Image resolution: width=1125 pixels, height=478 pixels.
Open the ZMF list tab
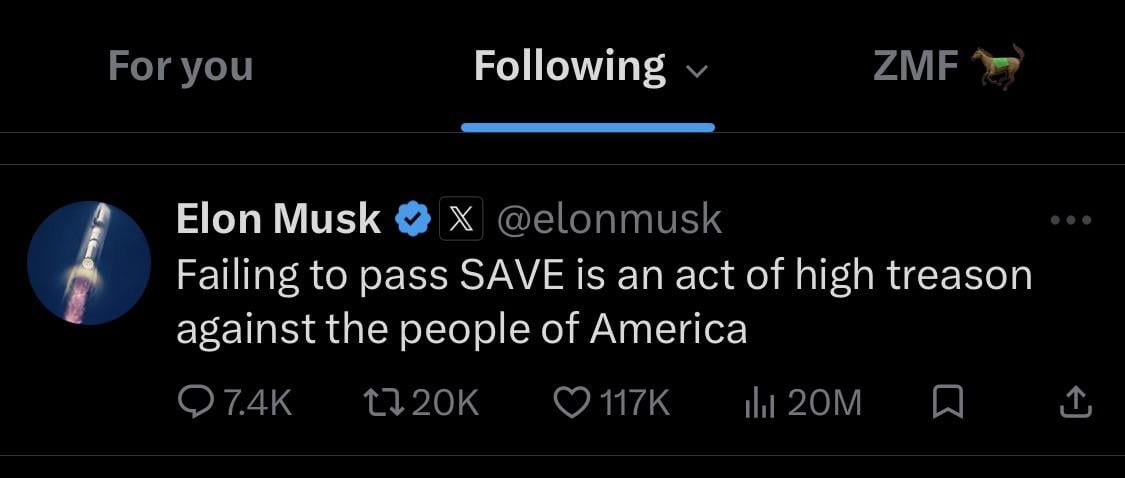(x=916, y=67)
